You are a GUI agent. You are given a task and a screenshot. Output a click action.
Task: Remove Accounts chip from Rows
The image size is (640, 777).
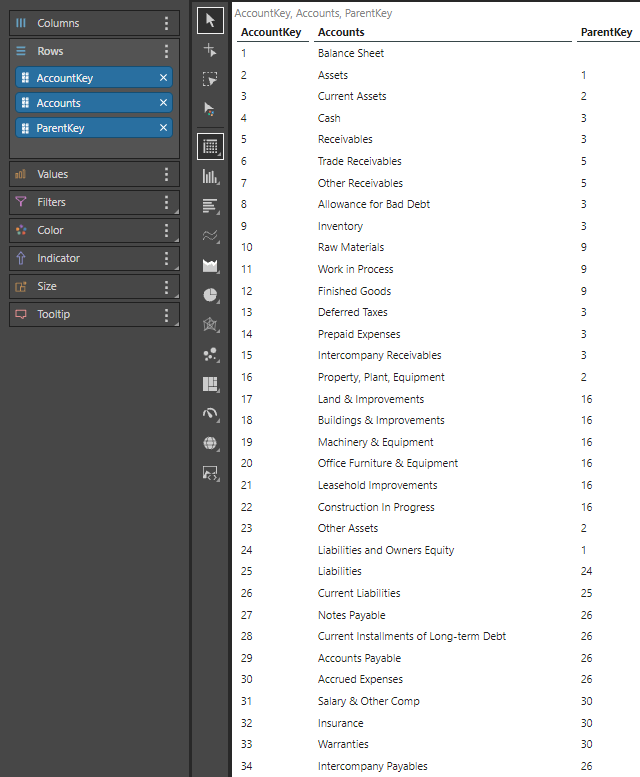click(x=163, y=103)
